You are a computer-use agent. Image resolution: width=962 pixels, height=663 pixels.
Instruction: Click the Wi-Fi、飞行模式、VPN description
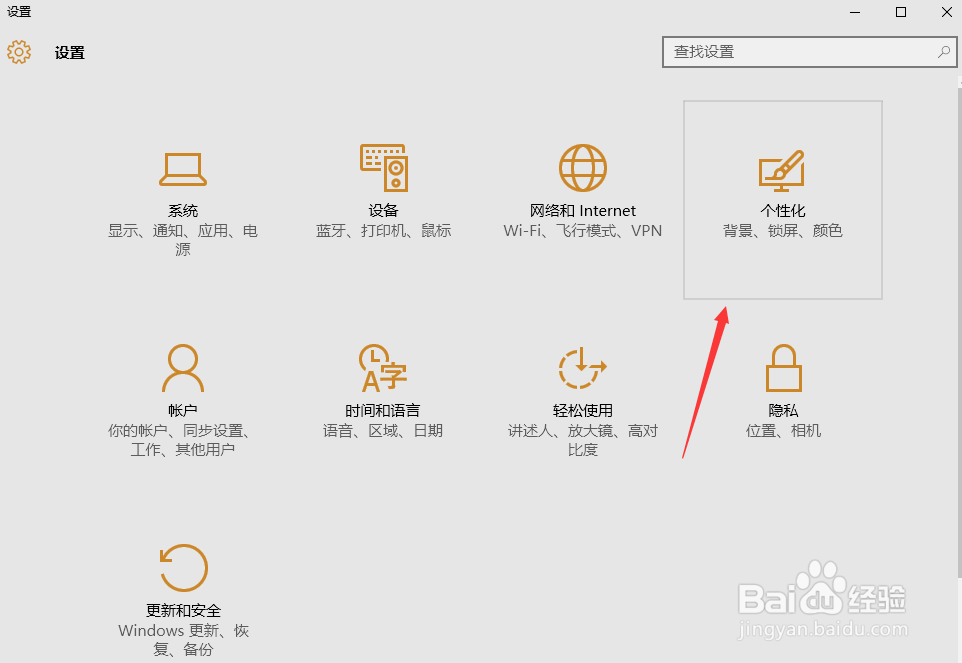click(x=582, y=230)
